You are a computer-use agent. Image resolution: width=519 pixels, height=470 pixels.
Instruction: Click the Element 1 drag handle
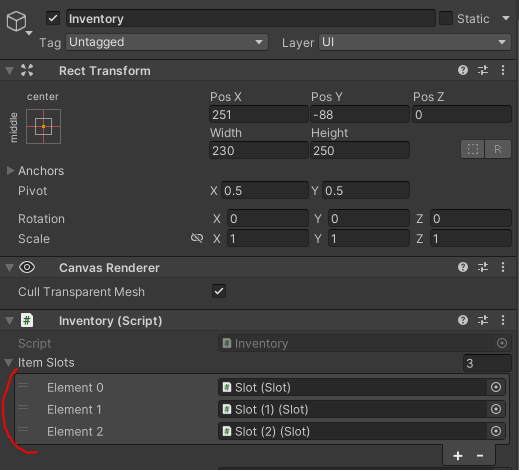click(x=23, y=408)
